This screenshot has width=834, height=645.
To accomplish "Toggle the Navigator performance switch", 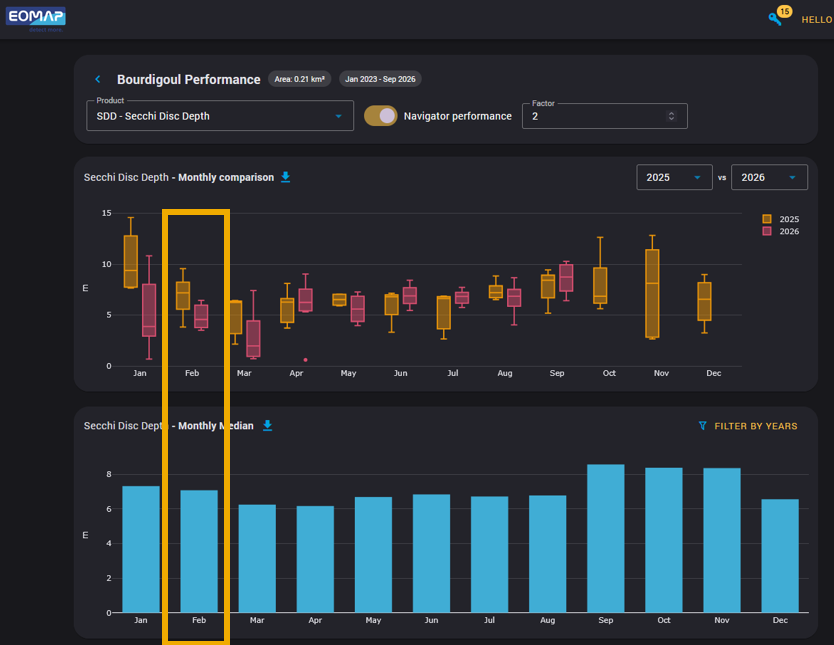I will (x=380, y=116).
